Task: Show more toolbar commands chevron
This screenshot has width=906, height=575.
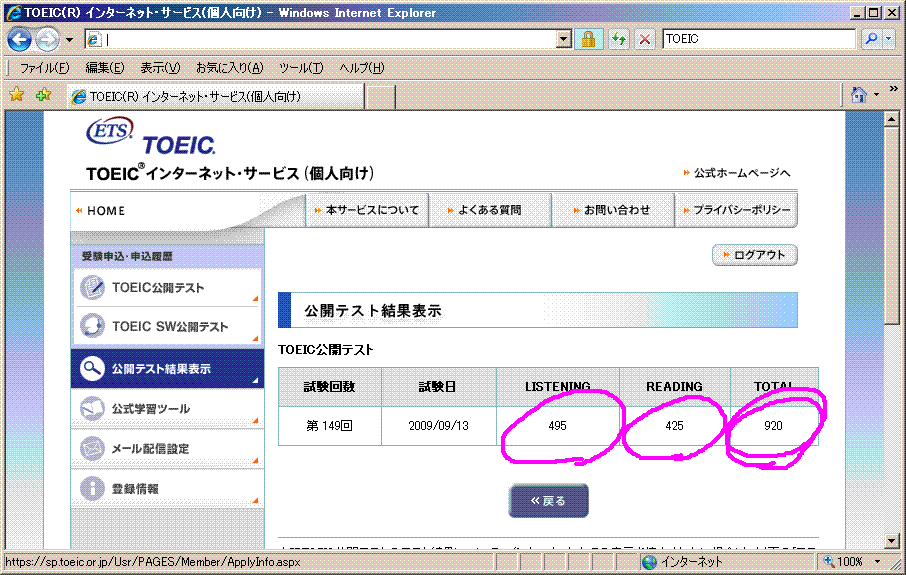Action: tap(893, 89)
